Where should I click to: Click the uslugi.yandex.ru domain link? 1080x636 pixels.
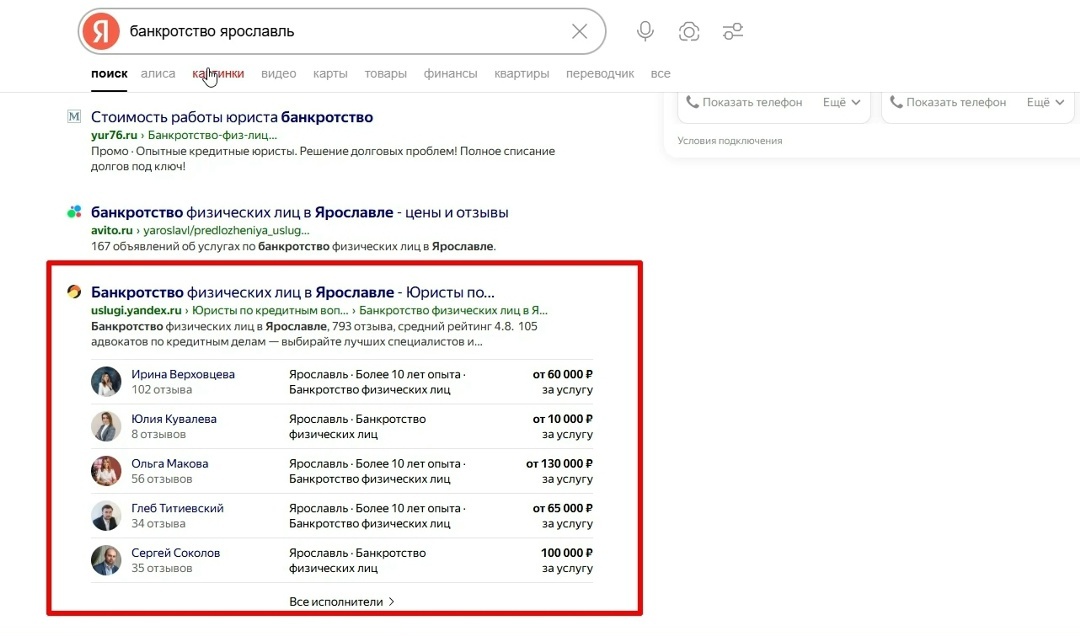(x=136, y=310)
